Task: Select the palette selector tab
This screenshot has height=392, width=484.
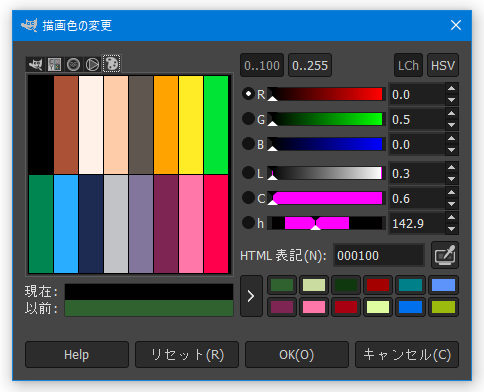Action: pyautogui.click(x=112, y=64)
